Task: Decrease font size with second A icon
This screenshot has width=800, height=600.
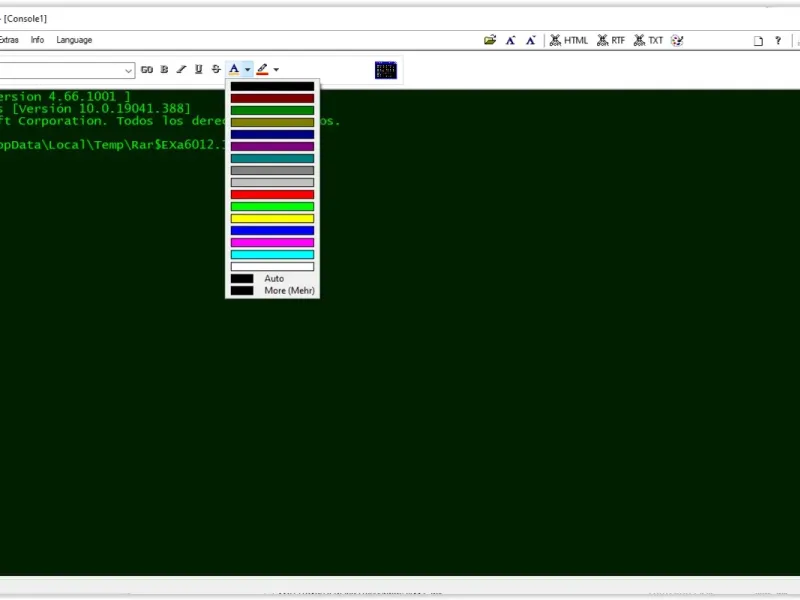Action: 531,40
